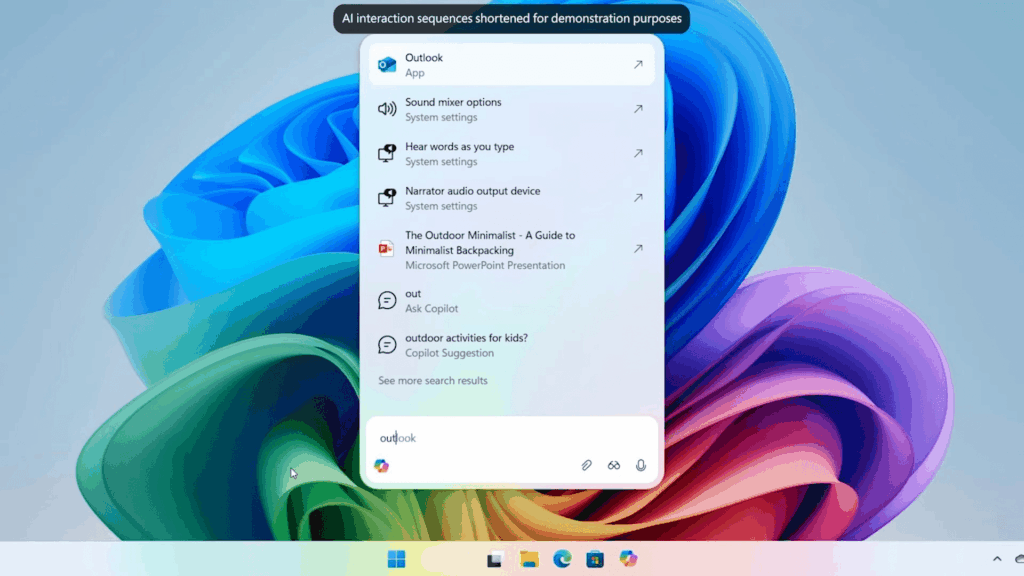Click See more search results

(x=432, y=380)
